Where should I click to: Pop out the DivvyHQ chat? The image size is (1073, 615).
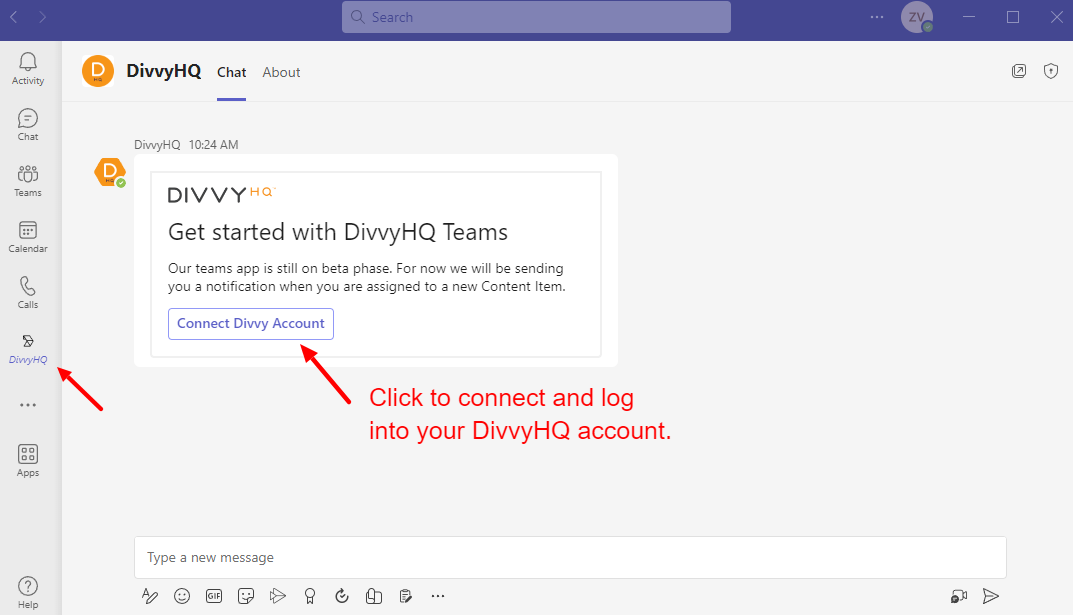pyautogui.click(x=1019, y=71)
